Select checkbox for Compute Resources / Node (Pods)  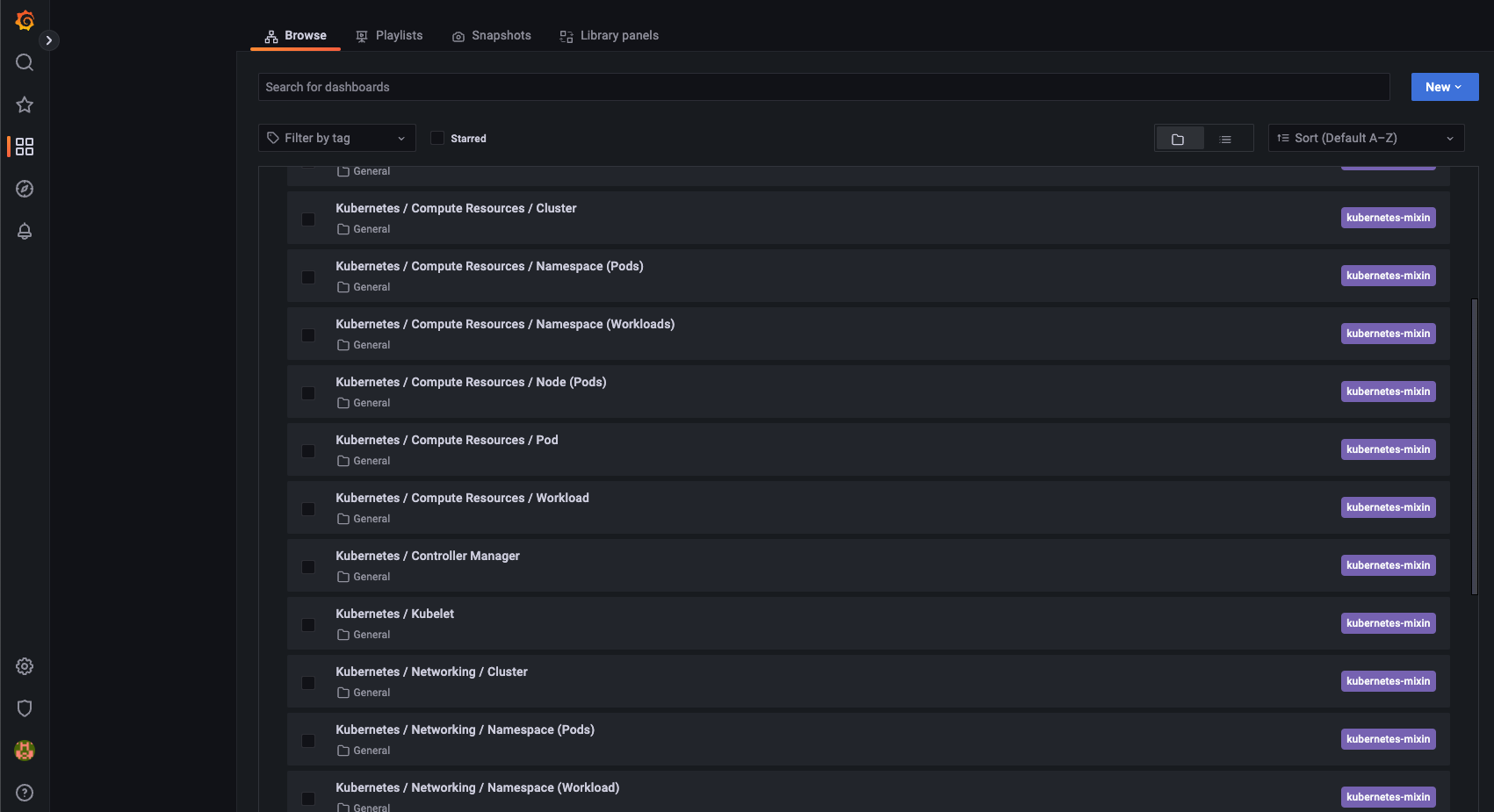click(x=308, y=393)
